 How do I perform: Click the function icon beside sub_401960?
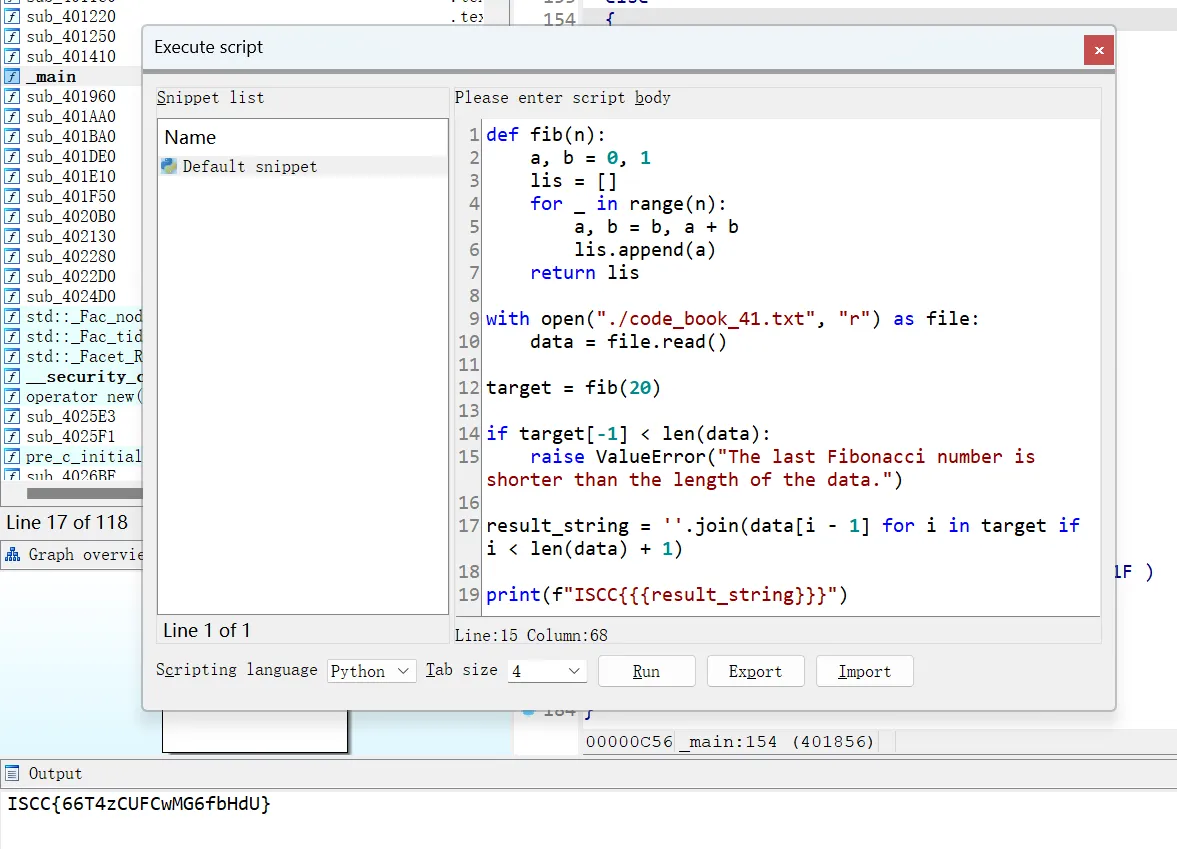pos(12,97)
